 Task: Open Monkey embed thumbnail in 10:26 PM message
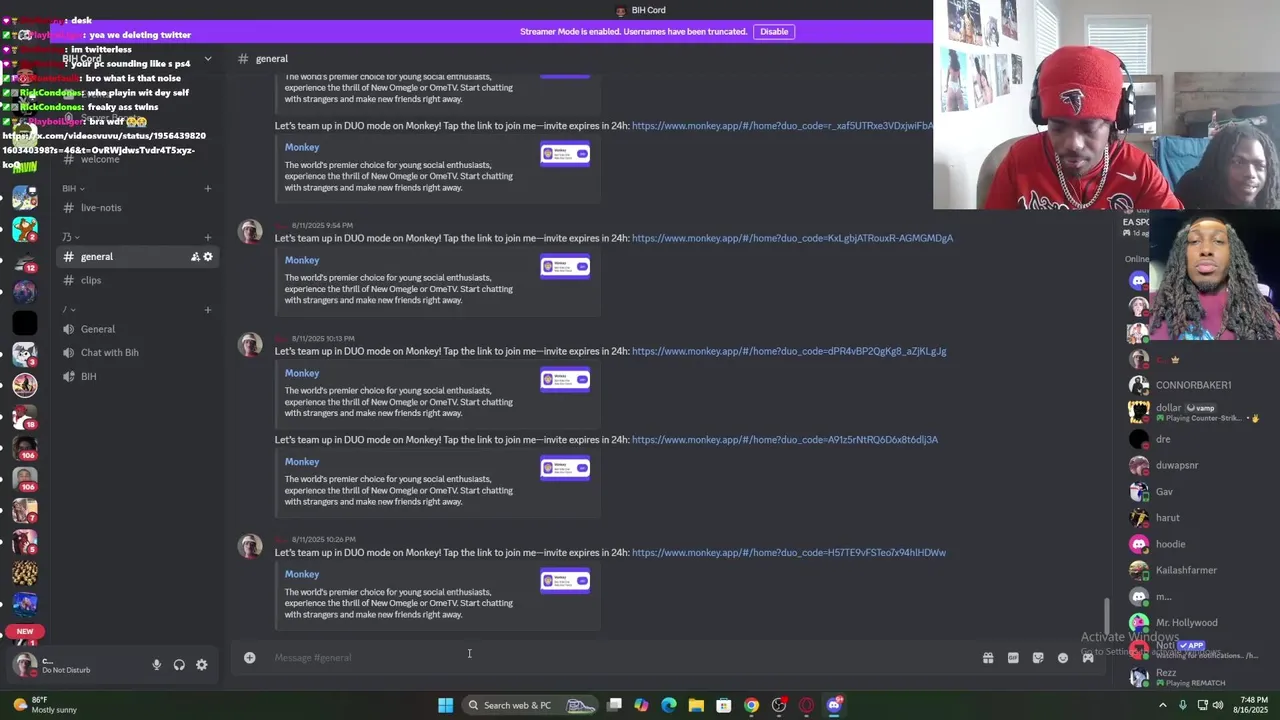(565, 581)
